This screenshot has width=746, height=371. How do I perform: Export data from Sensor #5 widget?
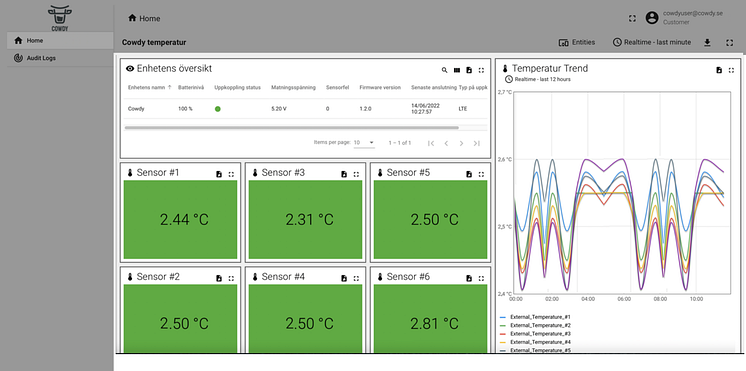469,174
